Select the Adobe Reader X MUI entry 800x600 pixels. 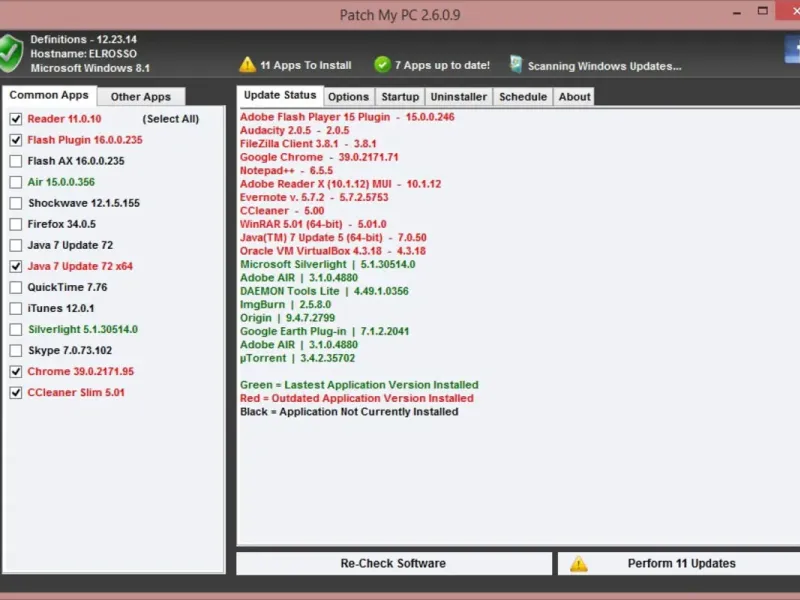(340, 184)
